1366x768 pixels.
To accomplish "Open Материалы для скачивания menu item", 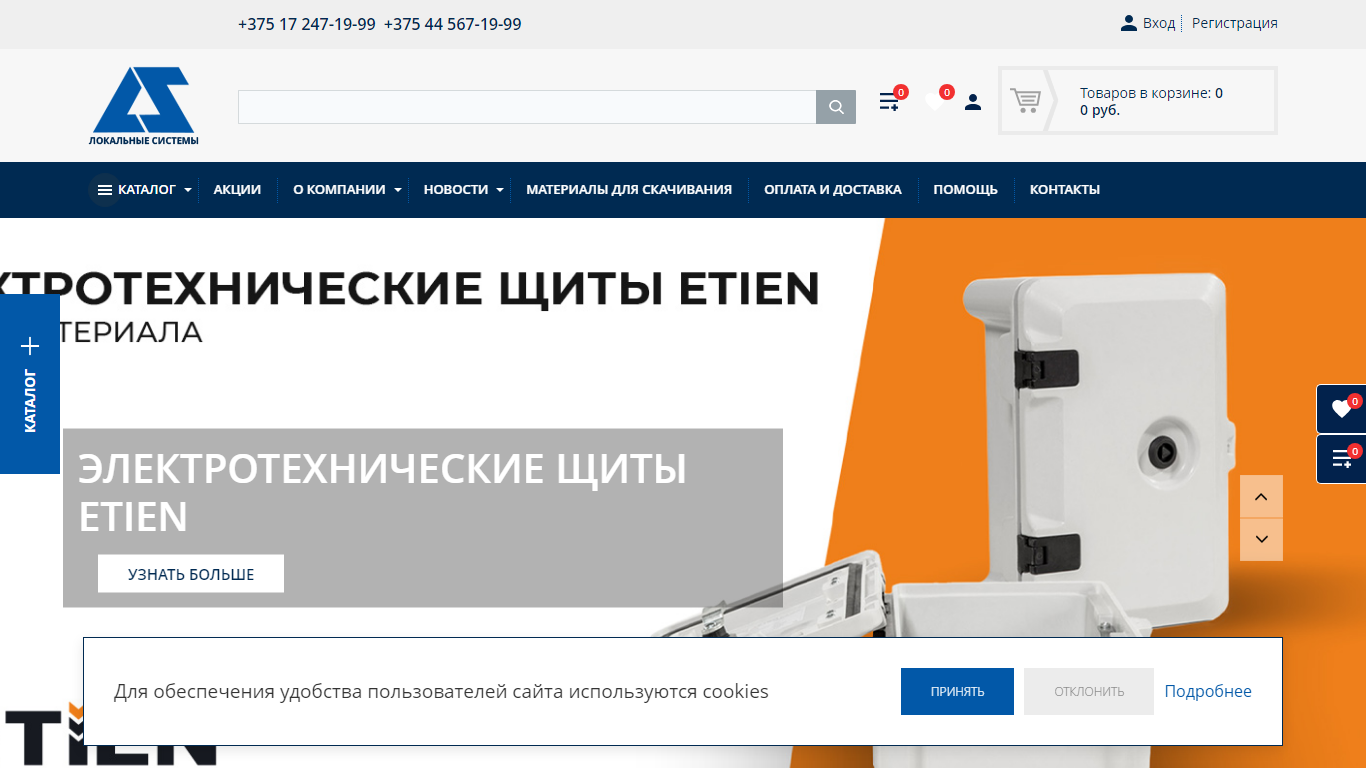I will [x=629, y=189].
